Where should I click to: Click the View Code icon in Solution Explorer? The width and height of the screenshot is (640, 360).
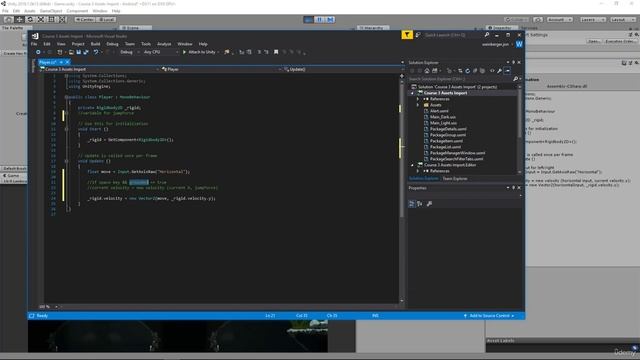pos(492,71)
